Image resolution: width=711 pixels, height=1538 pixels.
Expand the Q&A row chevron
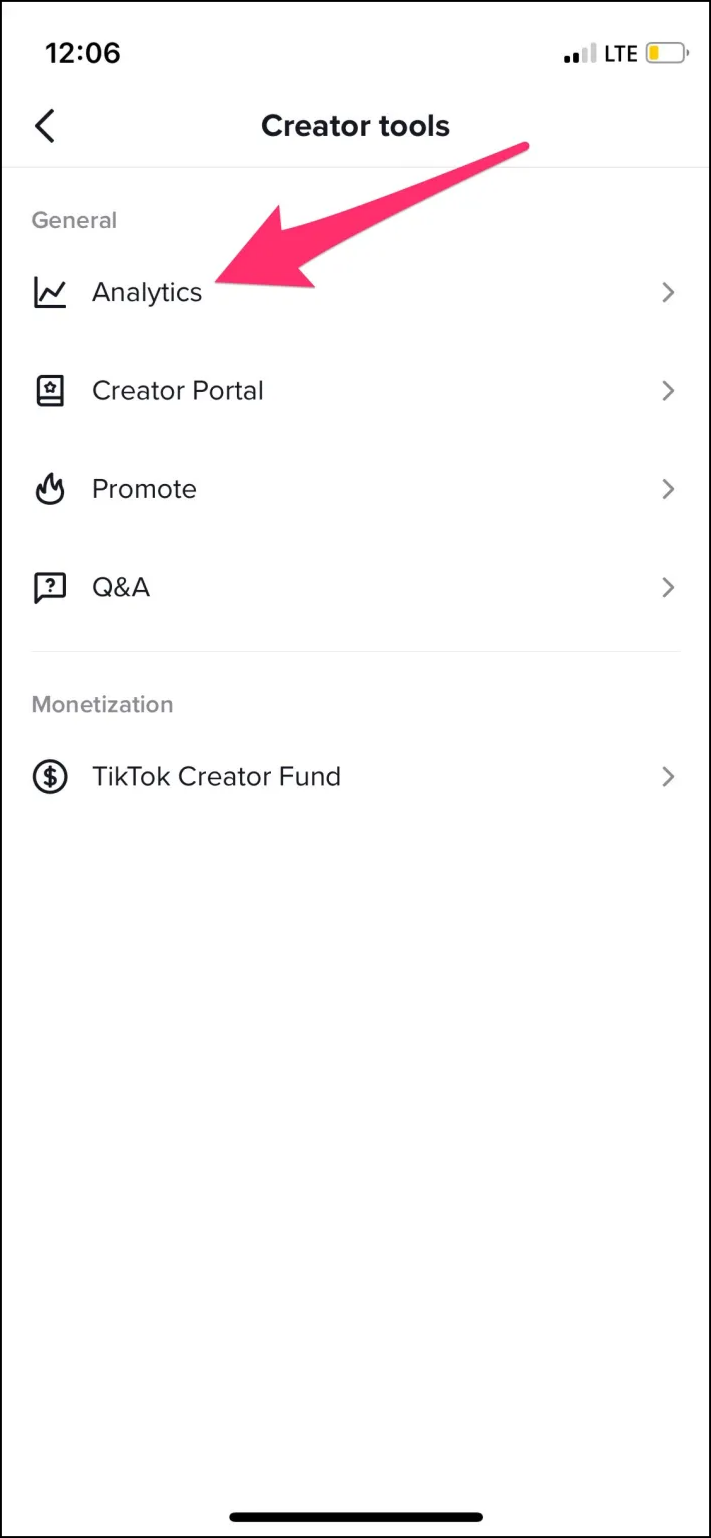(668, 587)
